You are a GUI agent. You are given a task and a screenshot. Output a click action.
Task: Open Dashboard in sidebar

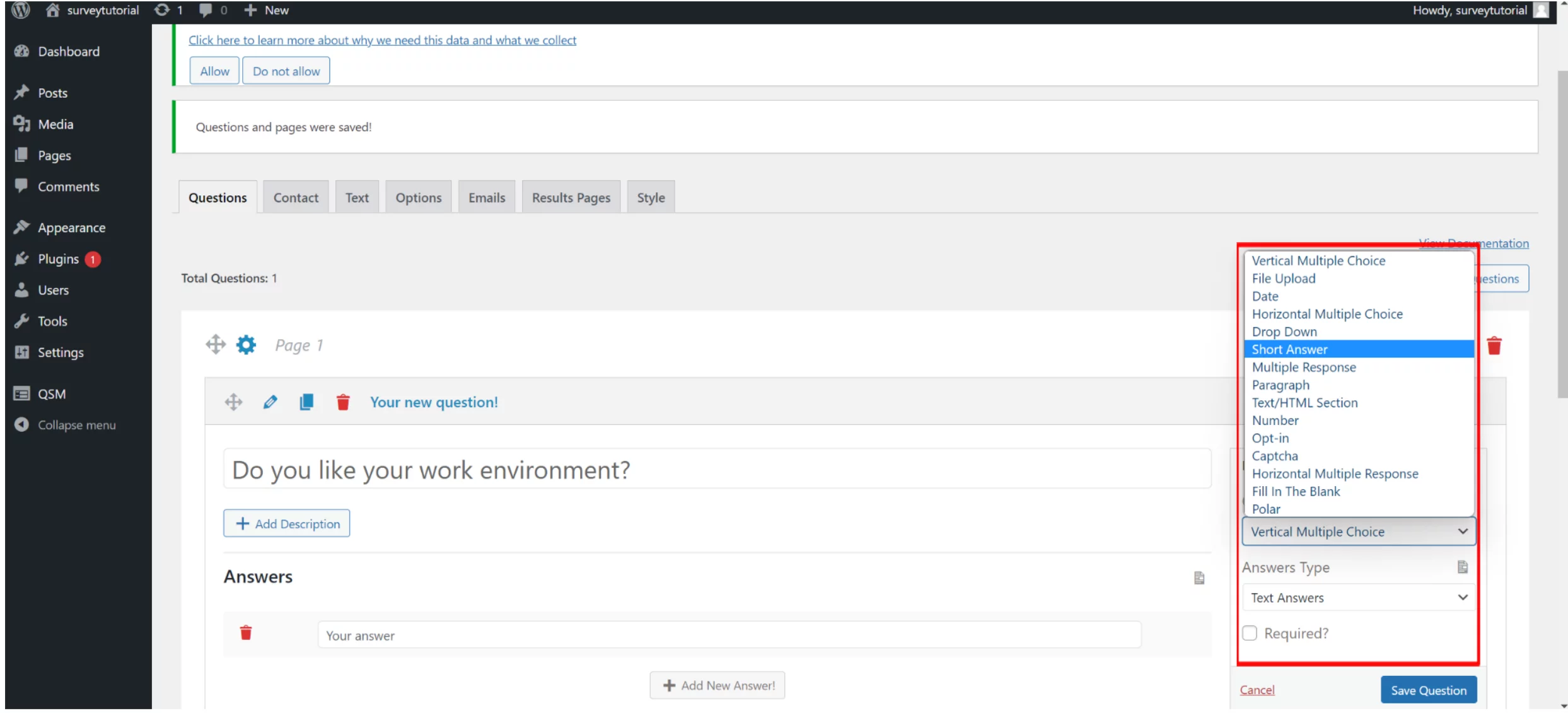[69, 52]
